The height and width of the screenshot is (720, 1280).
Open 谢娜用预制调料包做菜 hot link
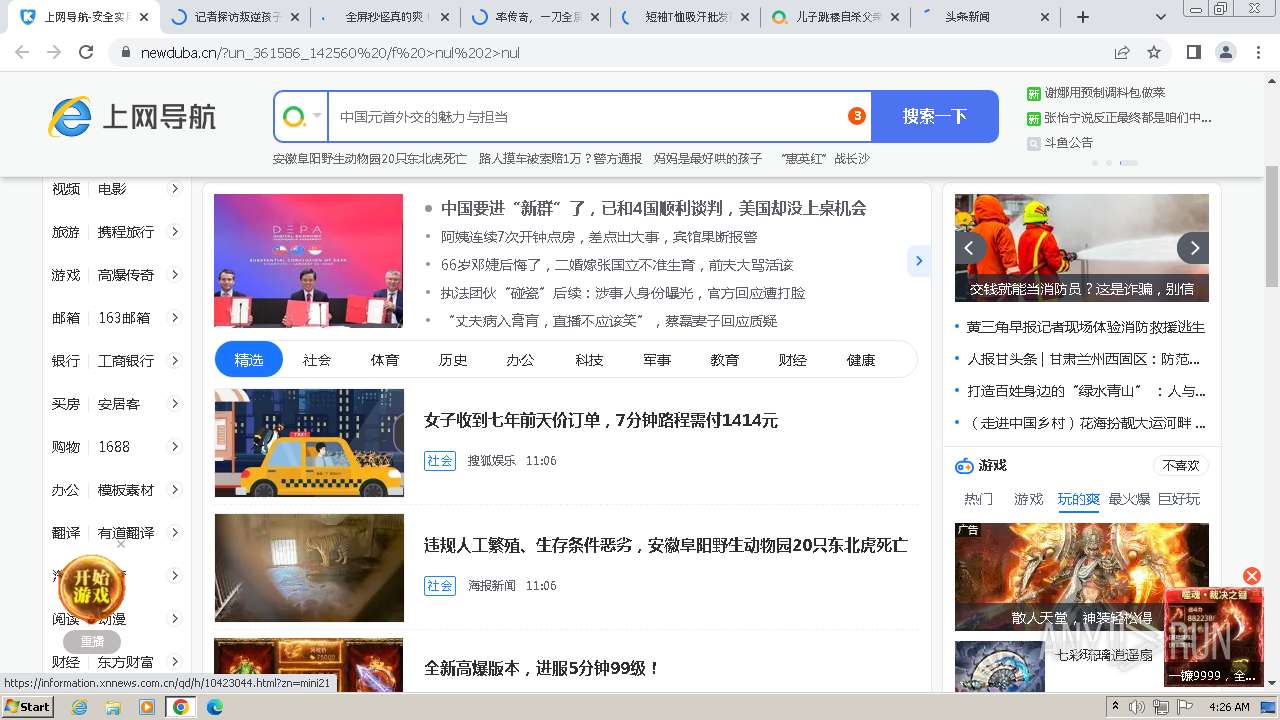coord(1105,92)
